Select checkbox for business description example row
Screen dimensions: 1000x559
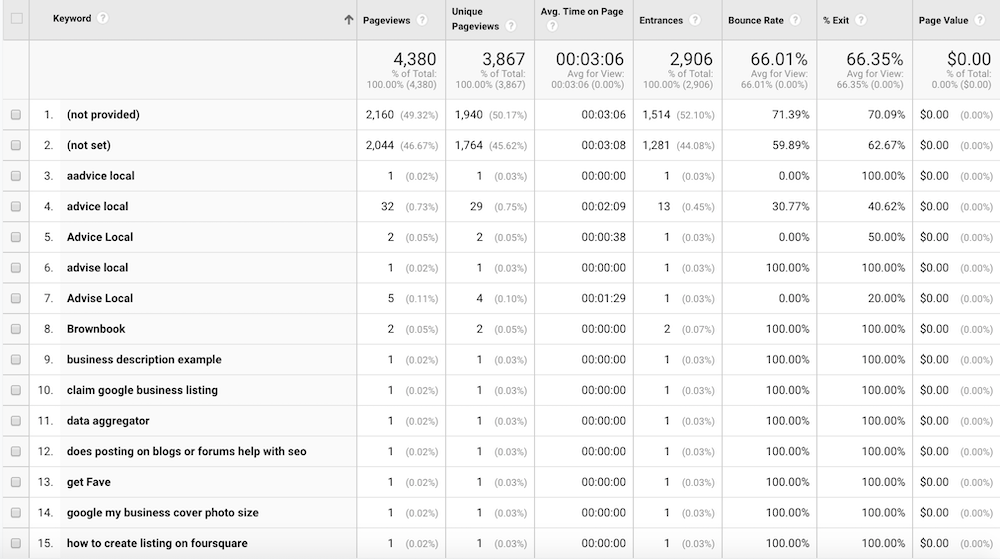pos(16,359)
